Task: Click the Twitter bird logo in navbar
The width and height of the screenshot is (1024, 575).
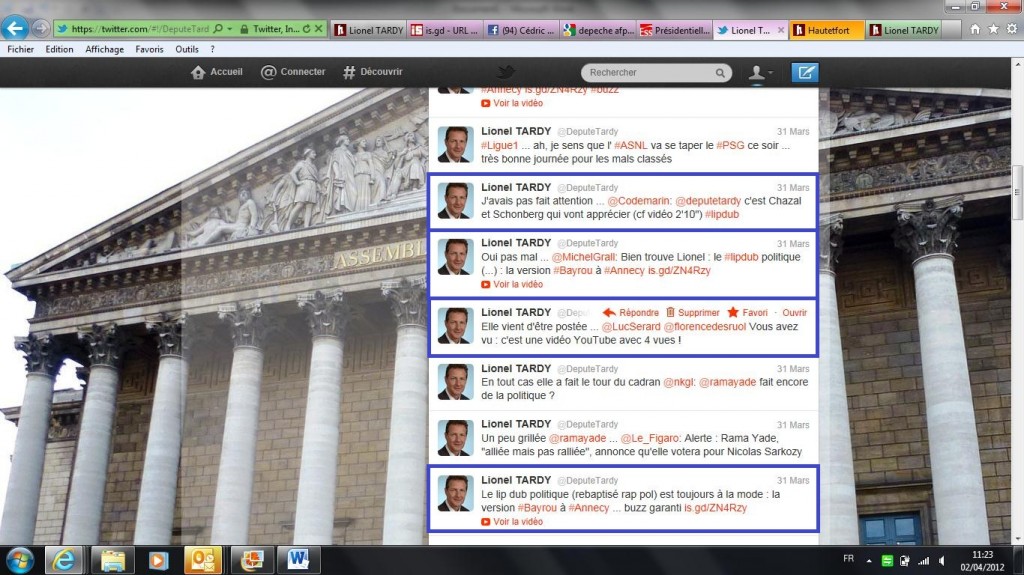Action: pos(505,71)
